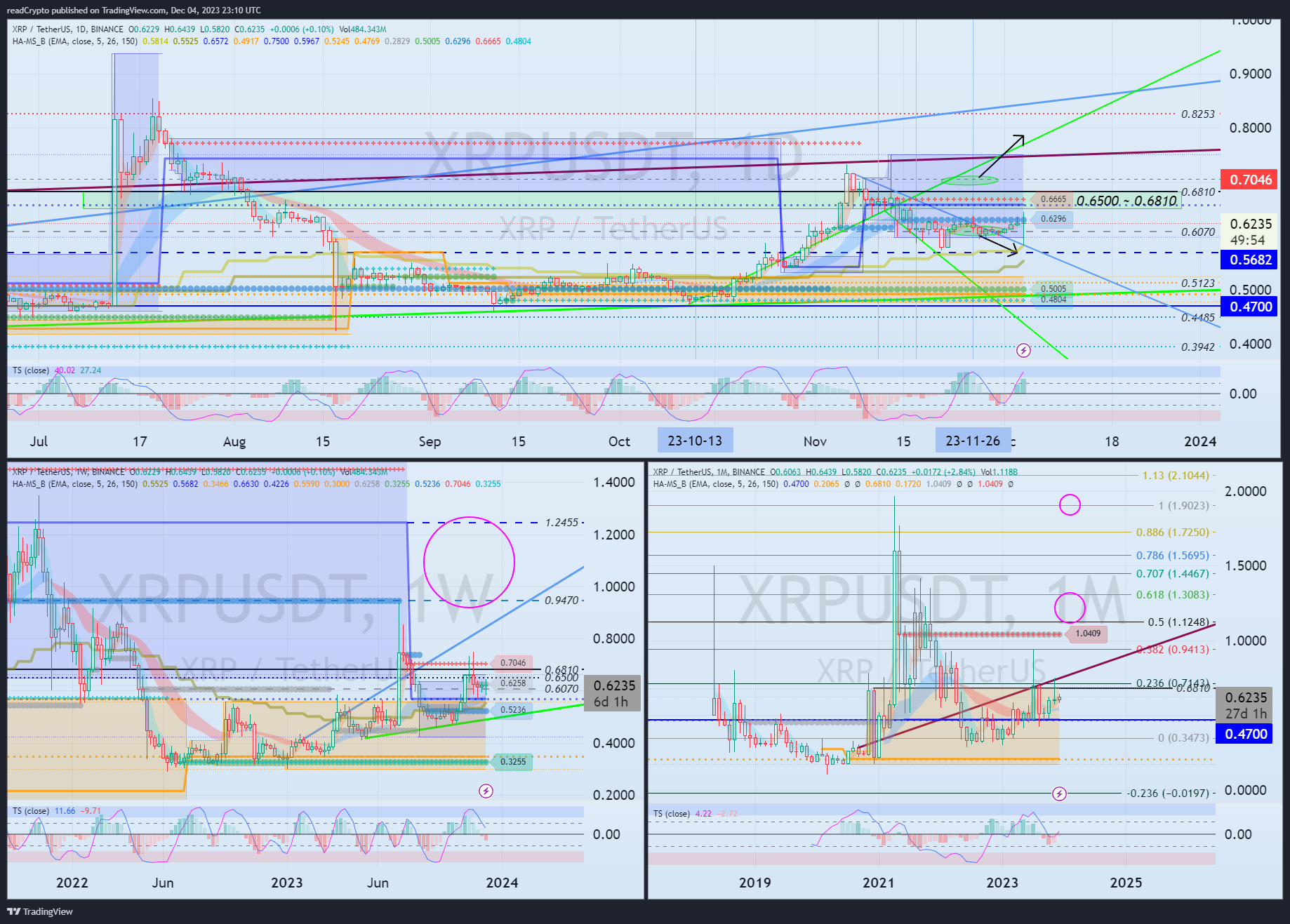Screen dimensions: 1290x924
Task: Click the 0.5005 tag in daily chart
Action: click(x=1053, y=288)
